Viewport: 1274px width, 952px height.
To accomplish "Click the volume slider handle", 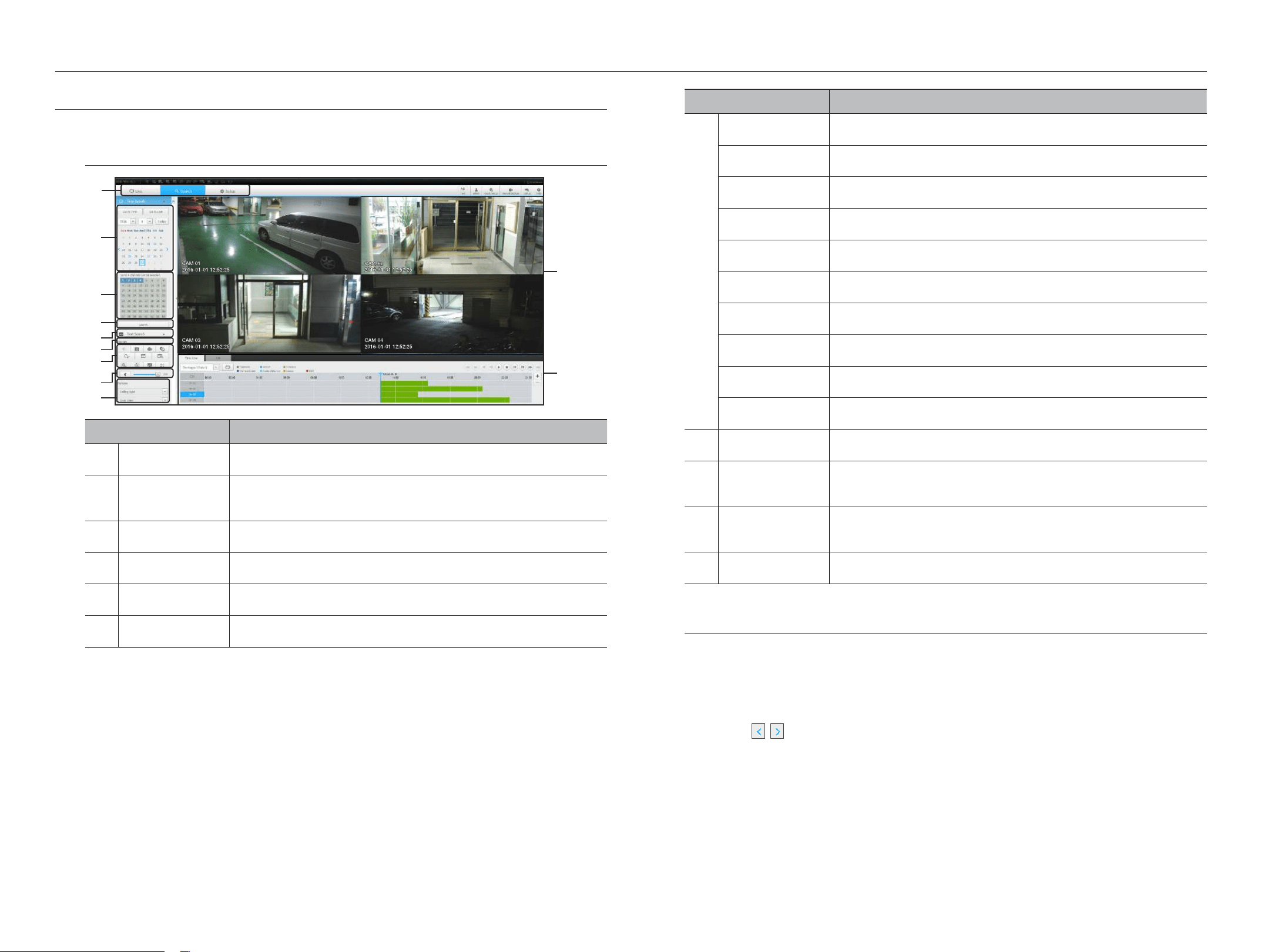I will coord(157,374).
